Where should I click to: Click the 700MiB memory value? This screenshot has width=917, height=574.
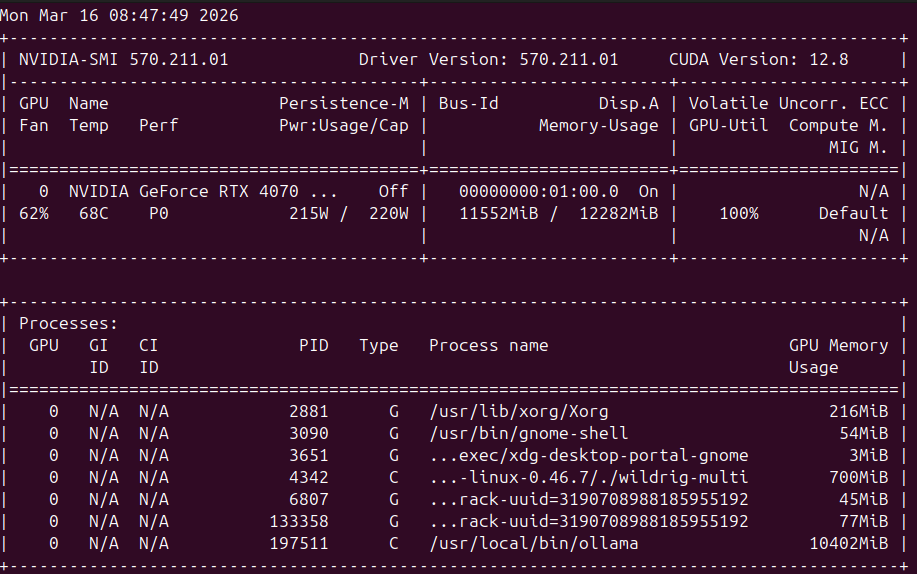point(859,477)
